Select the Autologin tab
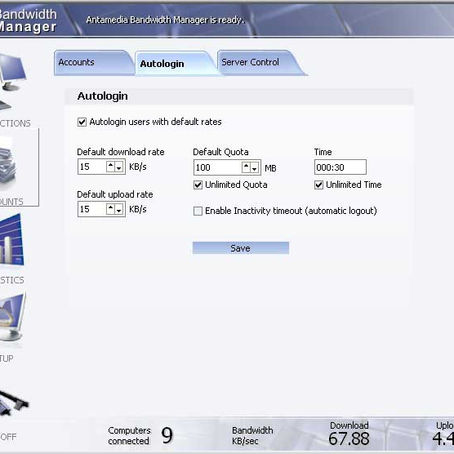The height and width of the screenshot is (454, 454). click(x=176, y=63)
